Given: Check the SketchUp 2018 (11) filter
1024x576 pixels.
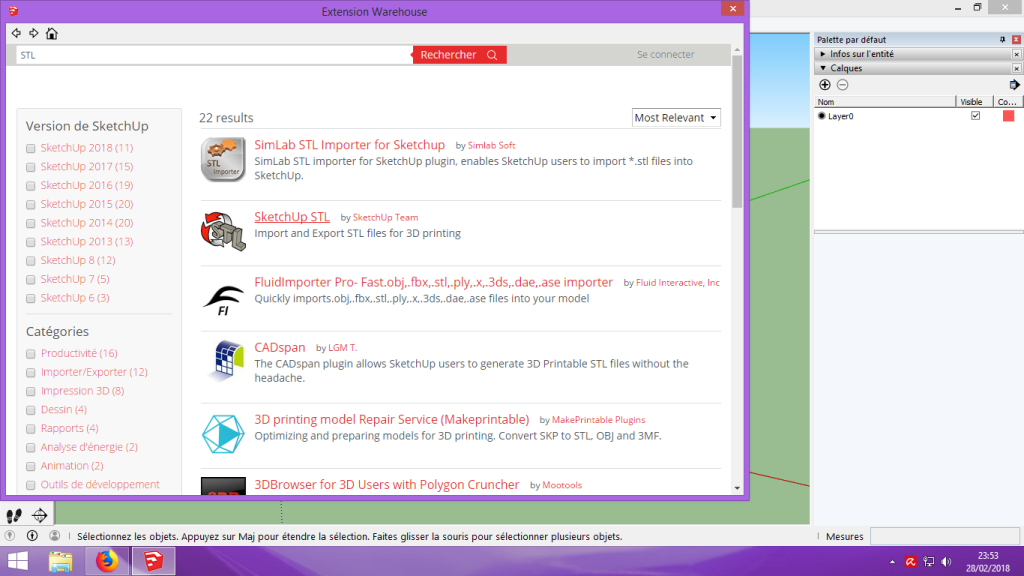Looking at the screenshot, I should click(x=31, y=149).
